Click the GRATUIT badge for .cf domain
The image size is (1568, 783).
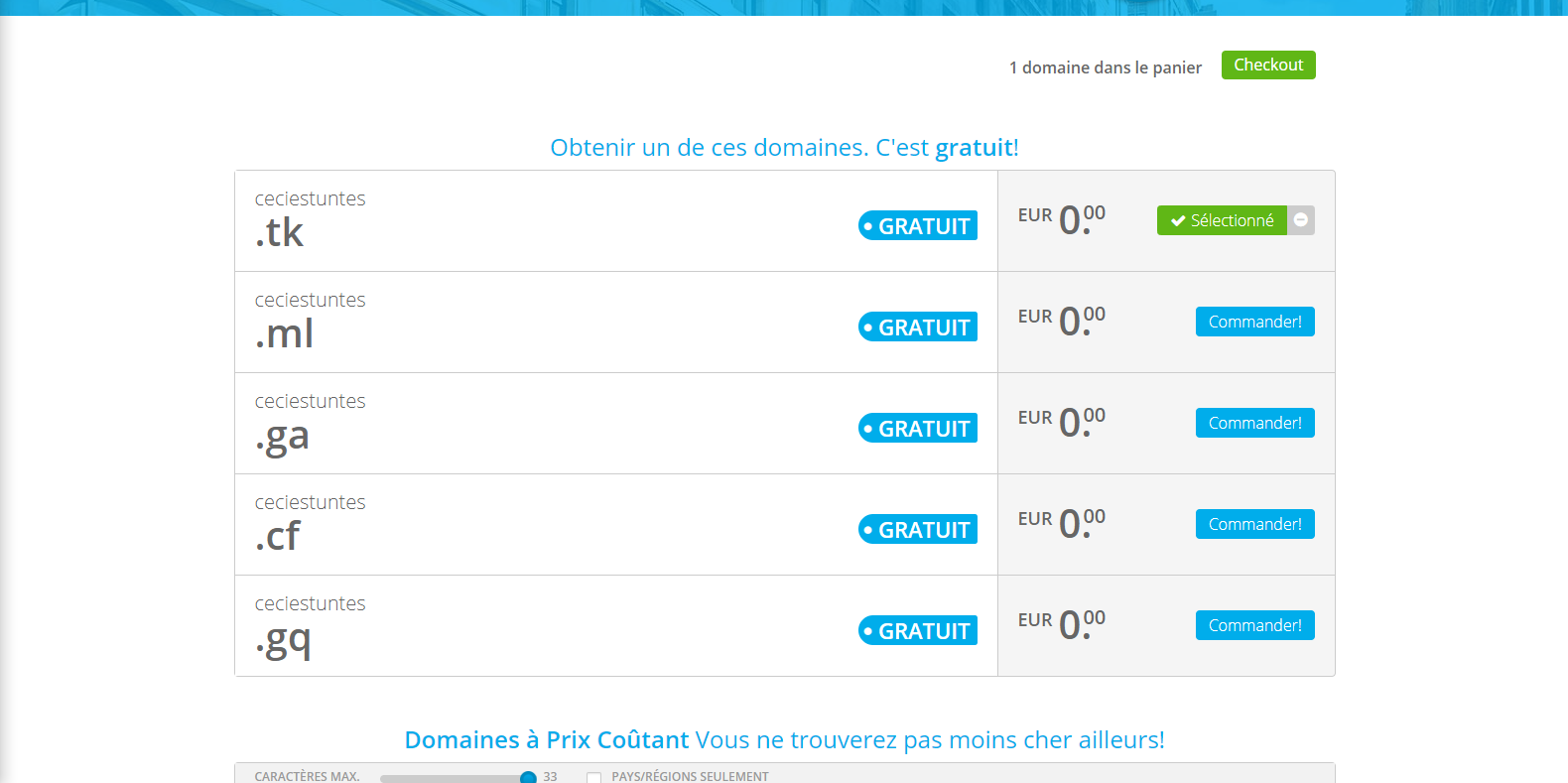pos(918,530)
